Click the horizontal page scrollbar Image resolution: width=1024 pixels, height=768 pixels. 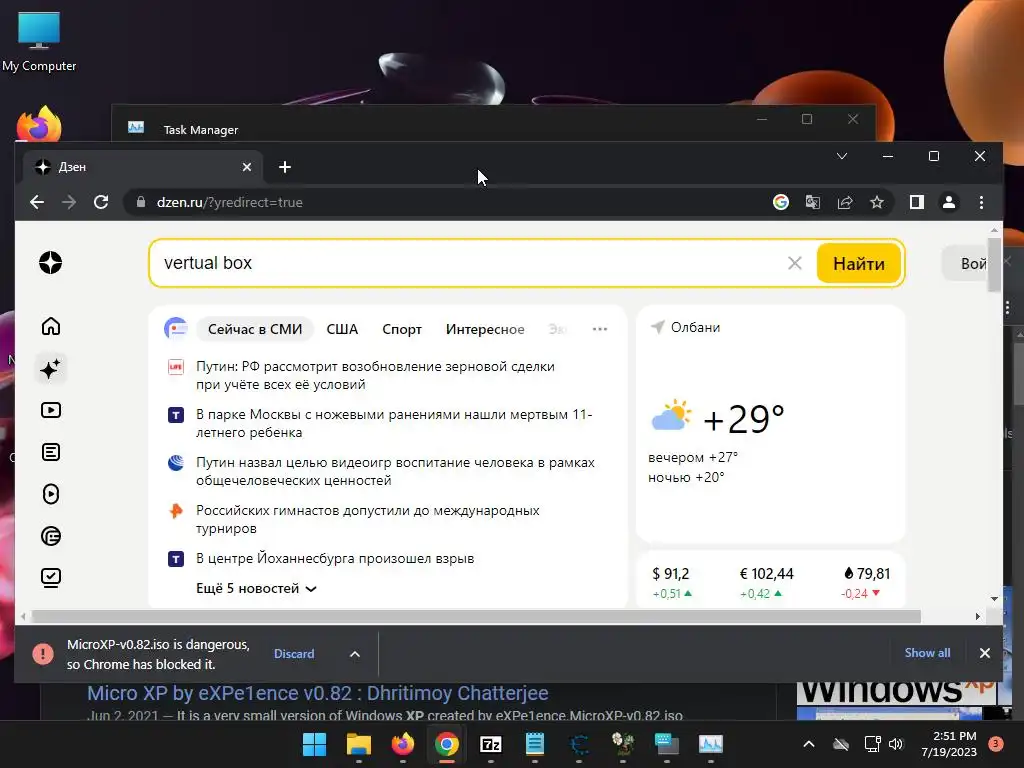tap(476, 616)
